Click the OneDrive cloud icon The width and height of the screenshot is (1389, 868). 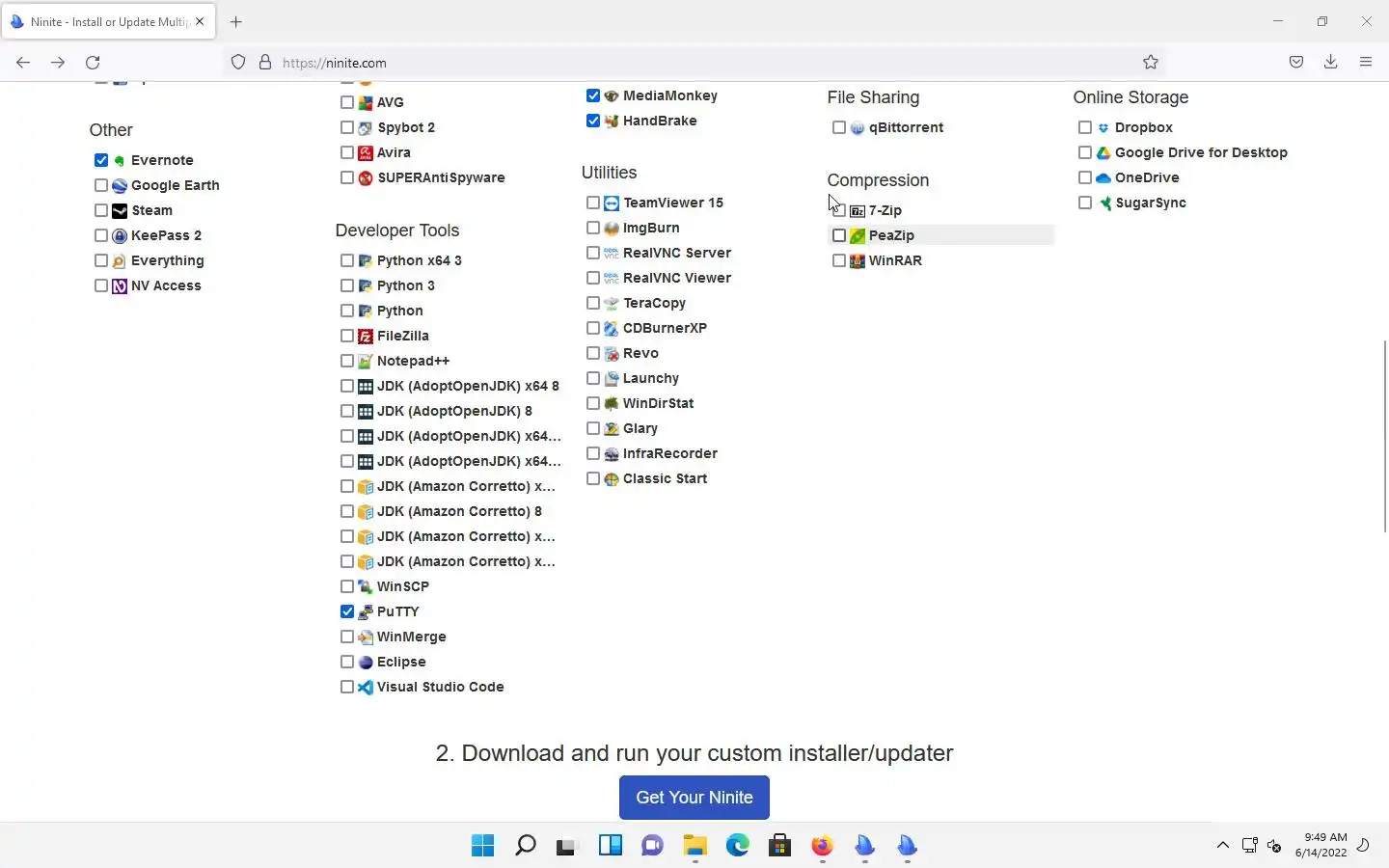pyautogui.click(x=1103, y=177)
